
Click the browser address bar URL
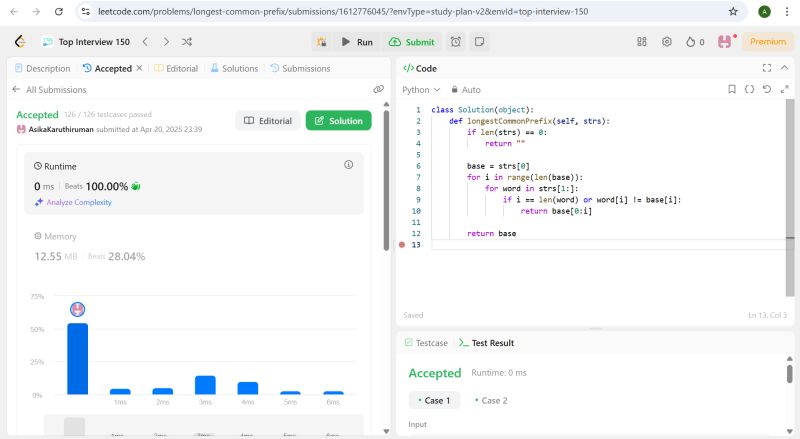pos(343,11)
